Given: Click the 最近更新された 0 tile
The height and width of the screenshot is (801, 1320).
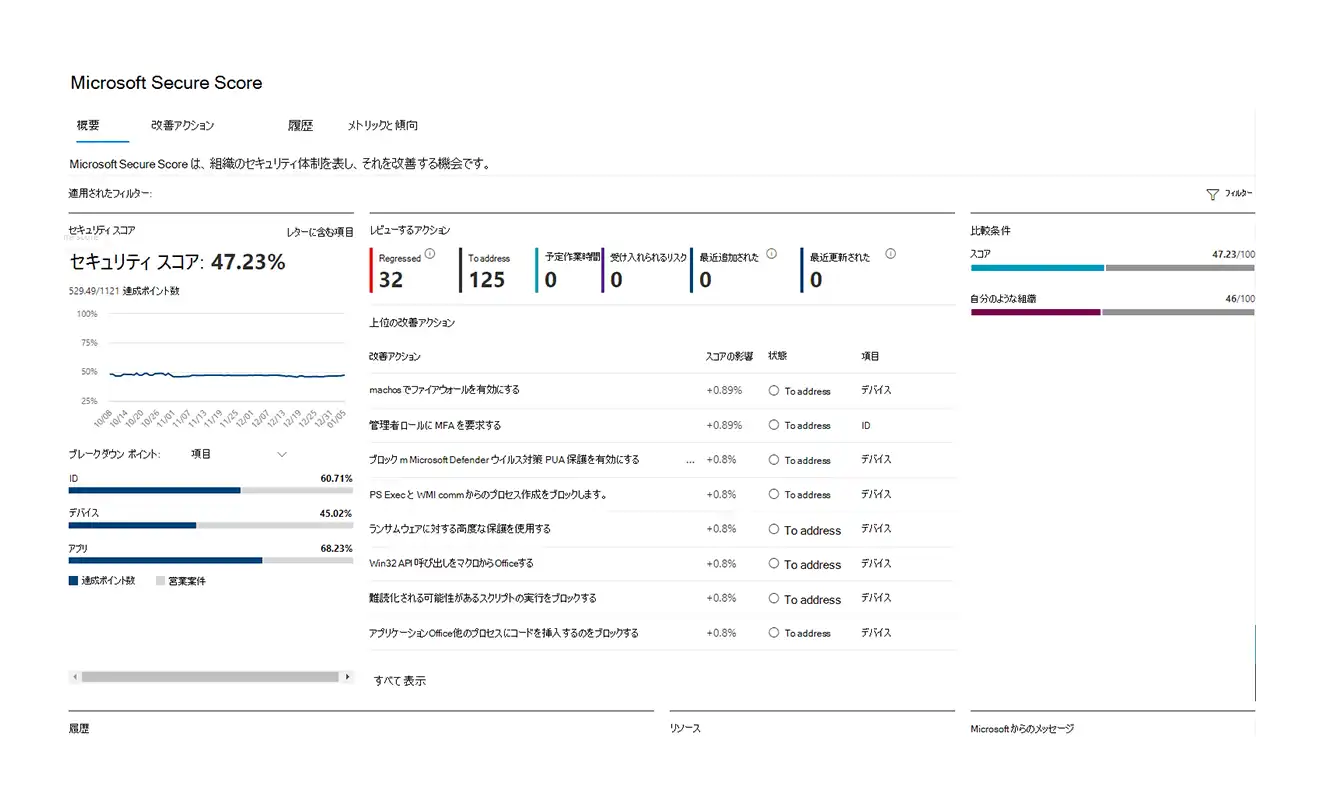Looking at the screenshot, I should 850,271.
